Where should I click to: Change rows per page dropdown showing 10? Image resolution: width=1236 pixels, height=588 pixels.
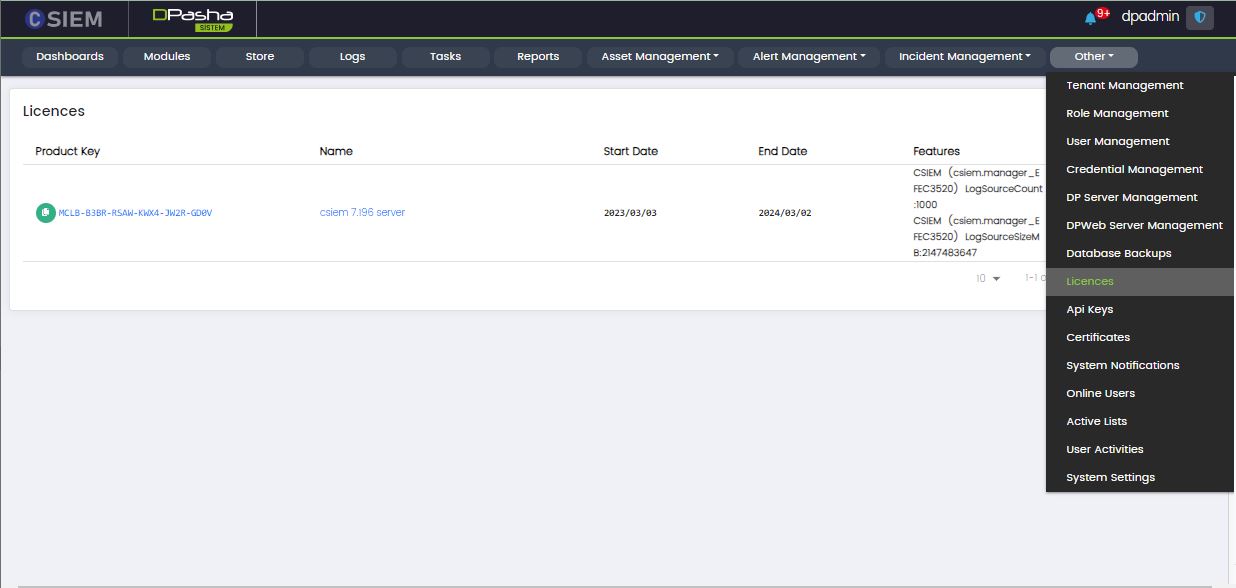[988, 278]
